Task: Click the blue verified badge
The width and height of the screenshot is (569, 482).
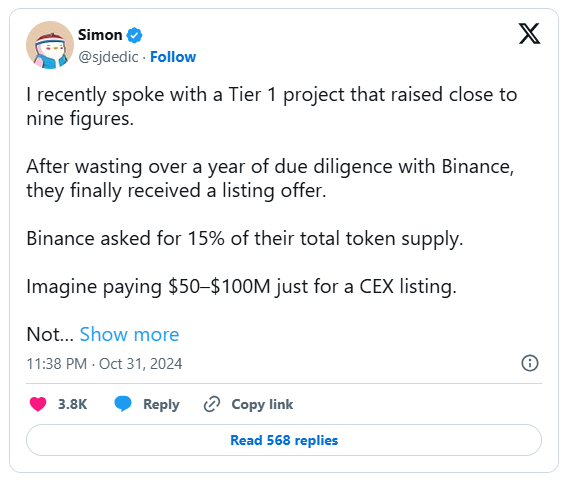Action: tap(134, 35)
